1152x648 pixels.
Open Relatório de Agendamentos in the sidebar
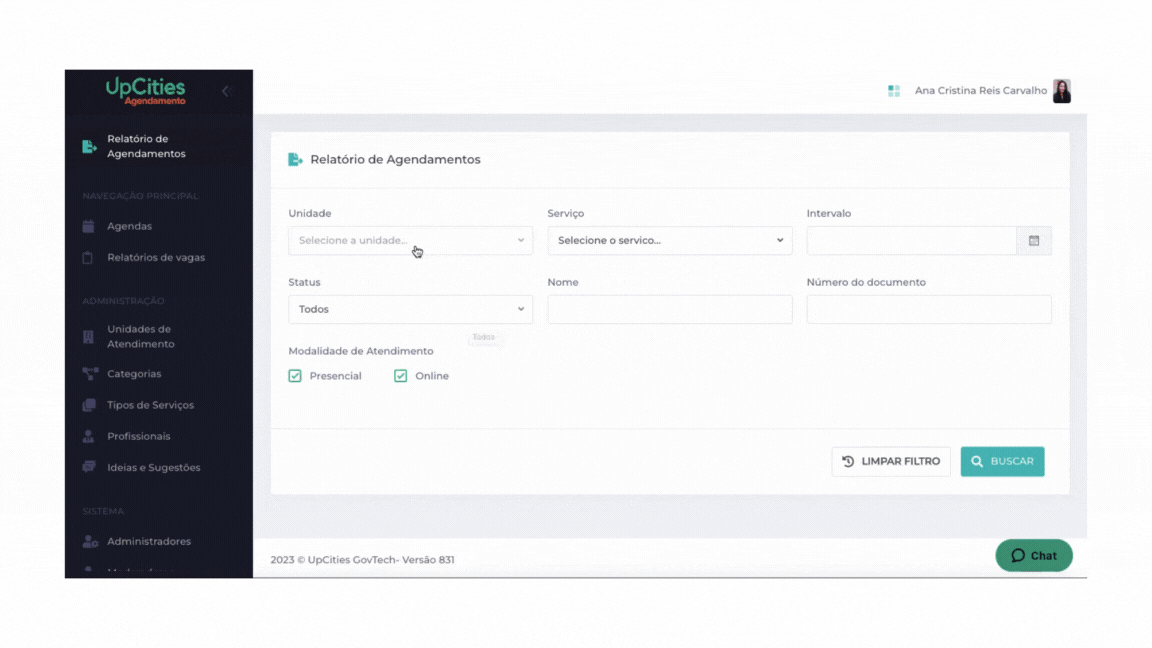coord(146,146)
